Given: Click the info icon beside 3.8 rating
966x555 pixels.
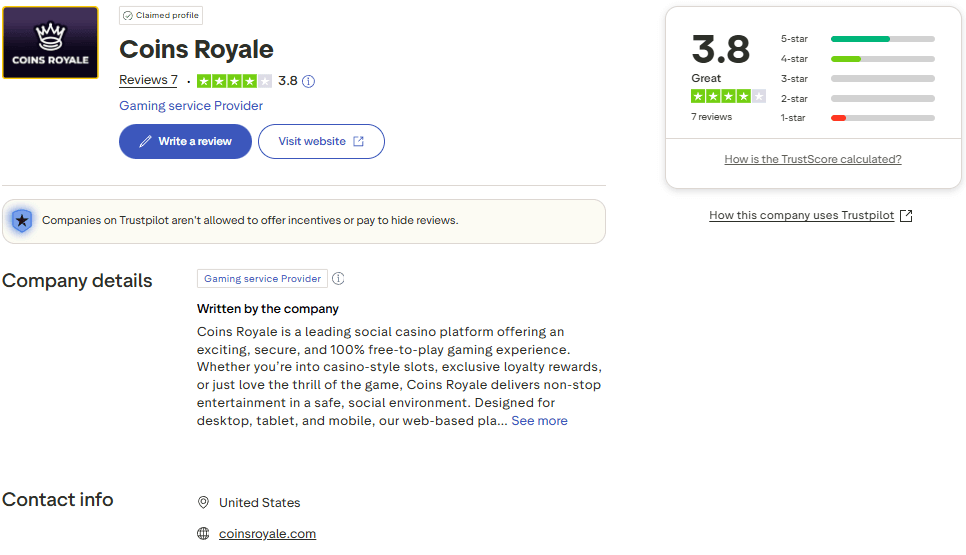Looking at the screenshot, I should coord(309,81).
